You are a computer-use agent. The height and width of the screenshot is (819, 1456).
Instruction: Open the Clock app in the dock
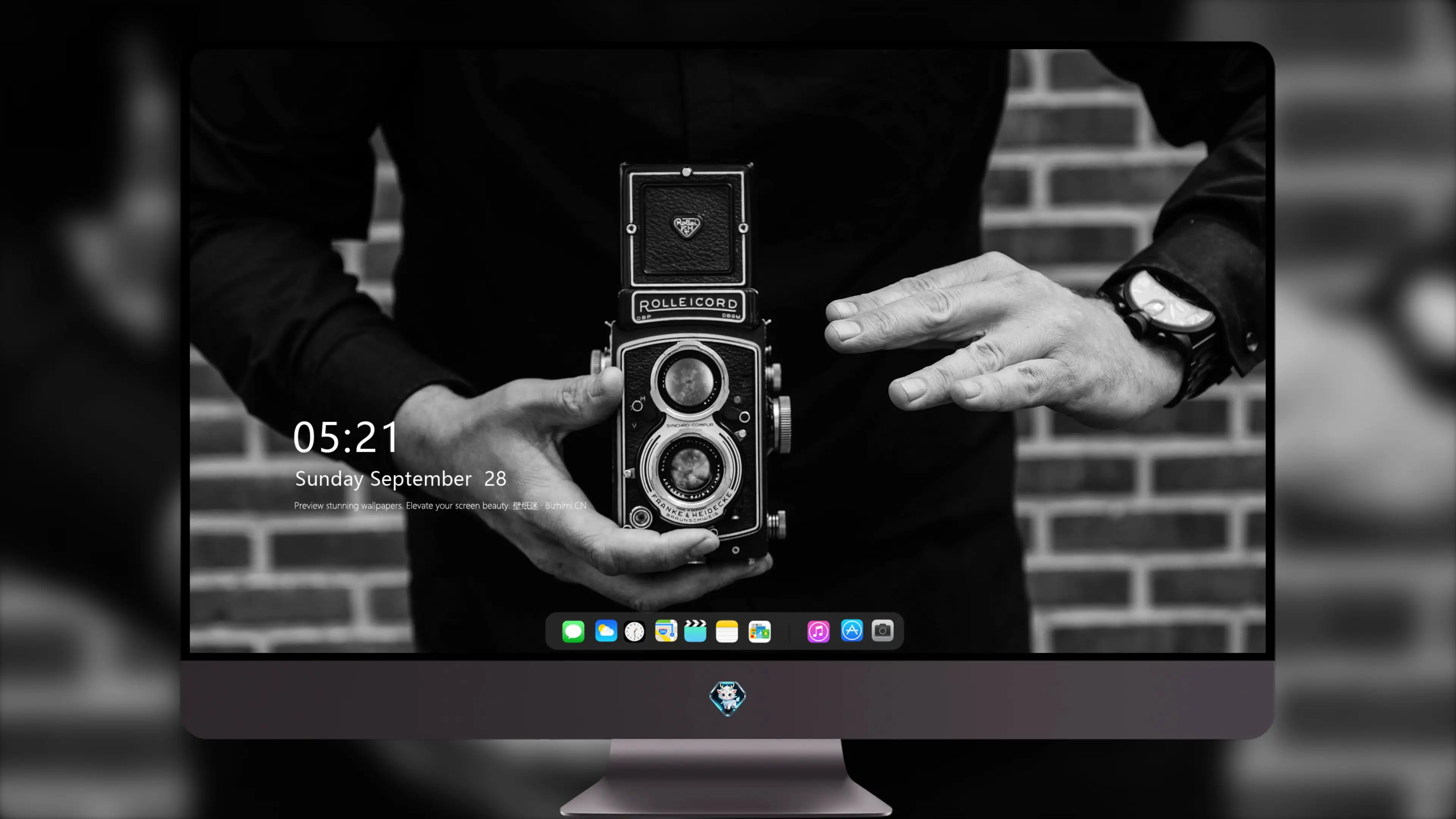tap(635, 631)
